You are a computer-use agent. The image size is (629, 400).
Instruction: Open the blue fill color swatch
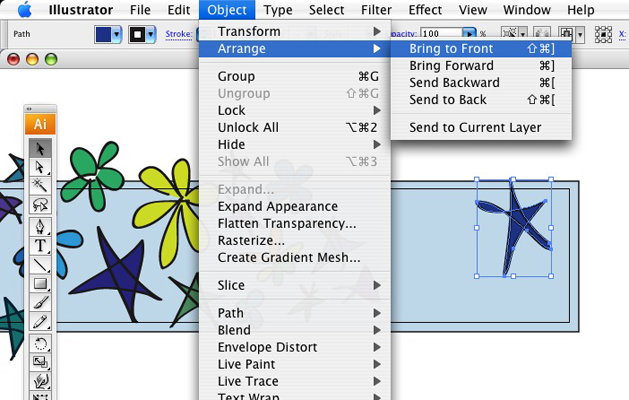(x=103, y=35)
